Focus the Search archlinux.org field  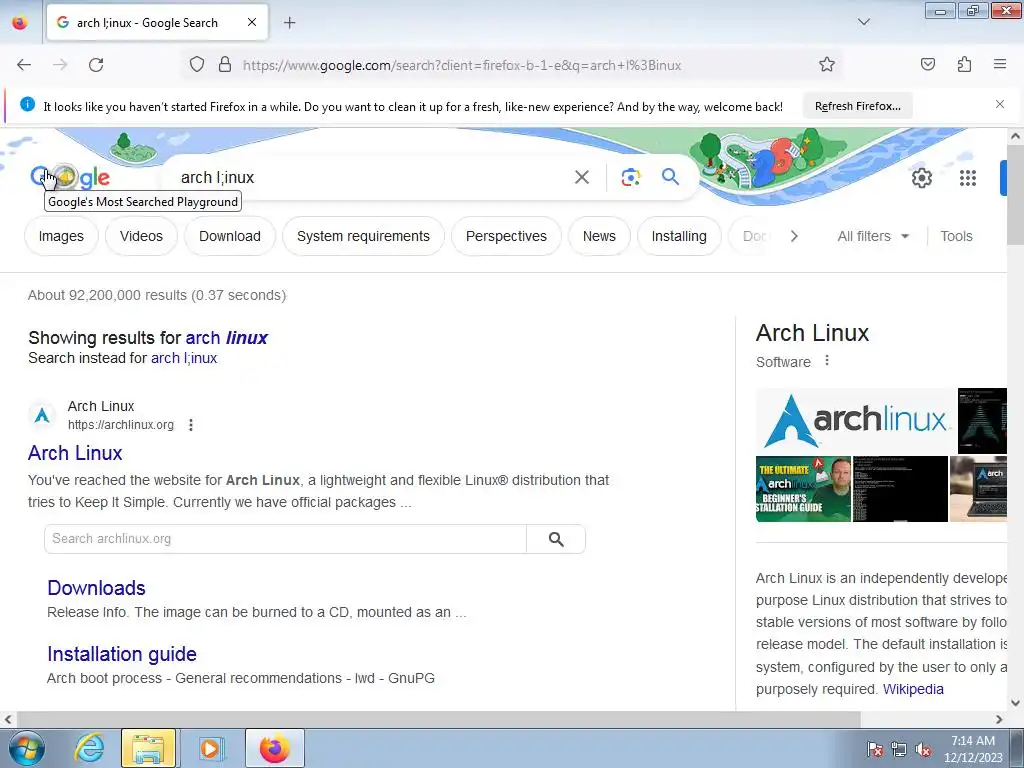[x=285, y=539]
